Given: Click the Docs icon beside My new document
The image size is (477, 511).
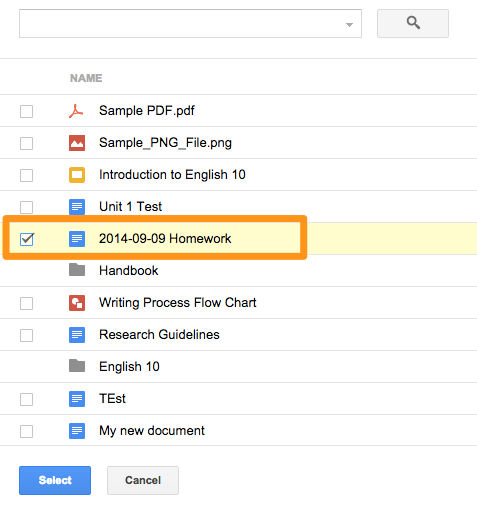Looking at the screenshot, I should [x=77, y=431].
